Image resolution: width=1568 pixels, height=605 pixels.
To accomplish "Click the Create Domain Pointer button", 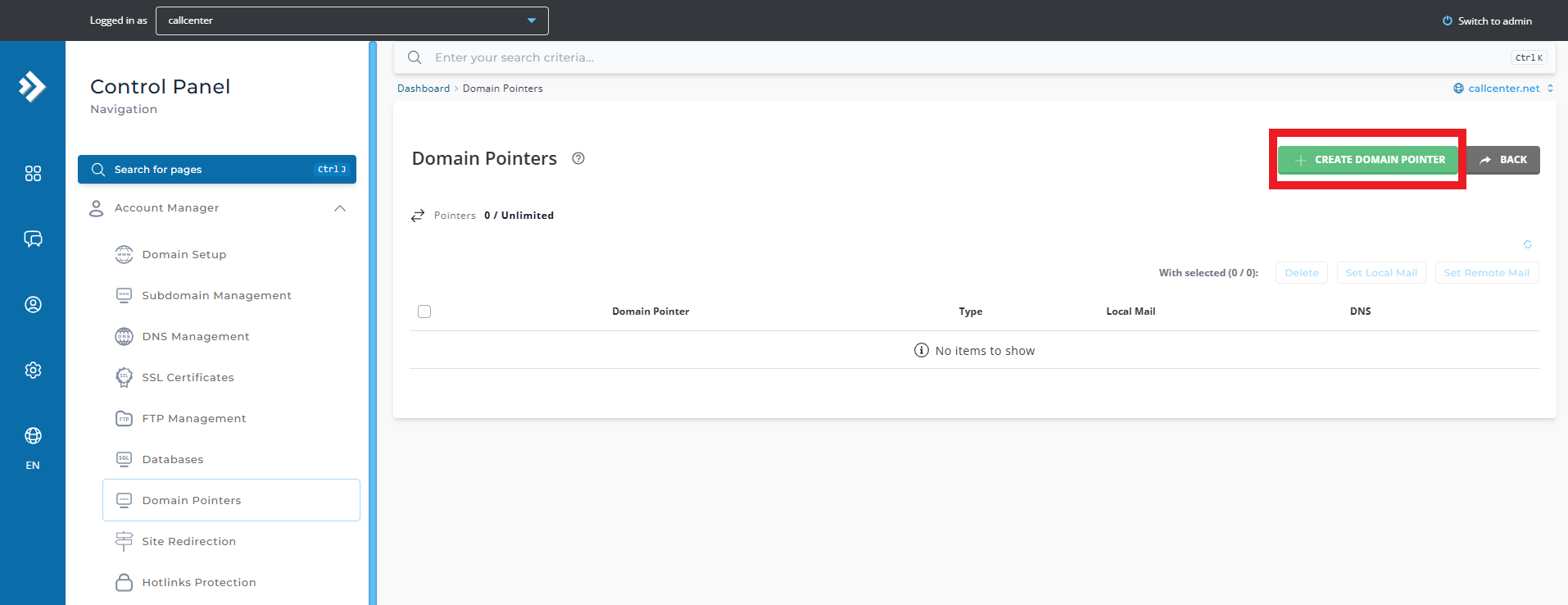I will pyautogui.click(x=1368, y=160).
